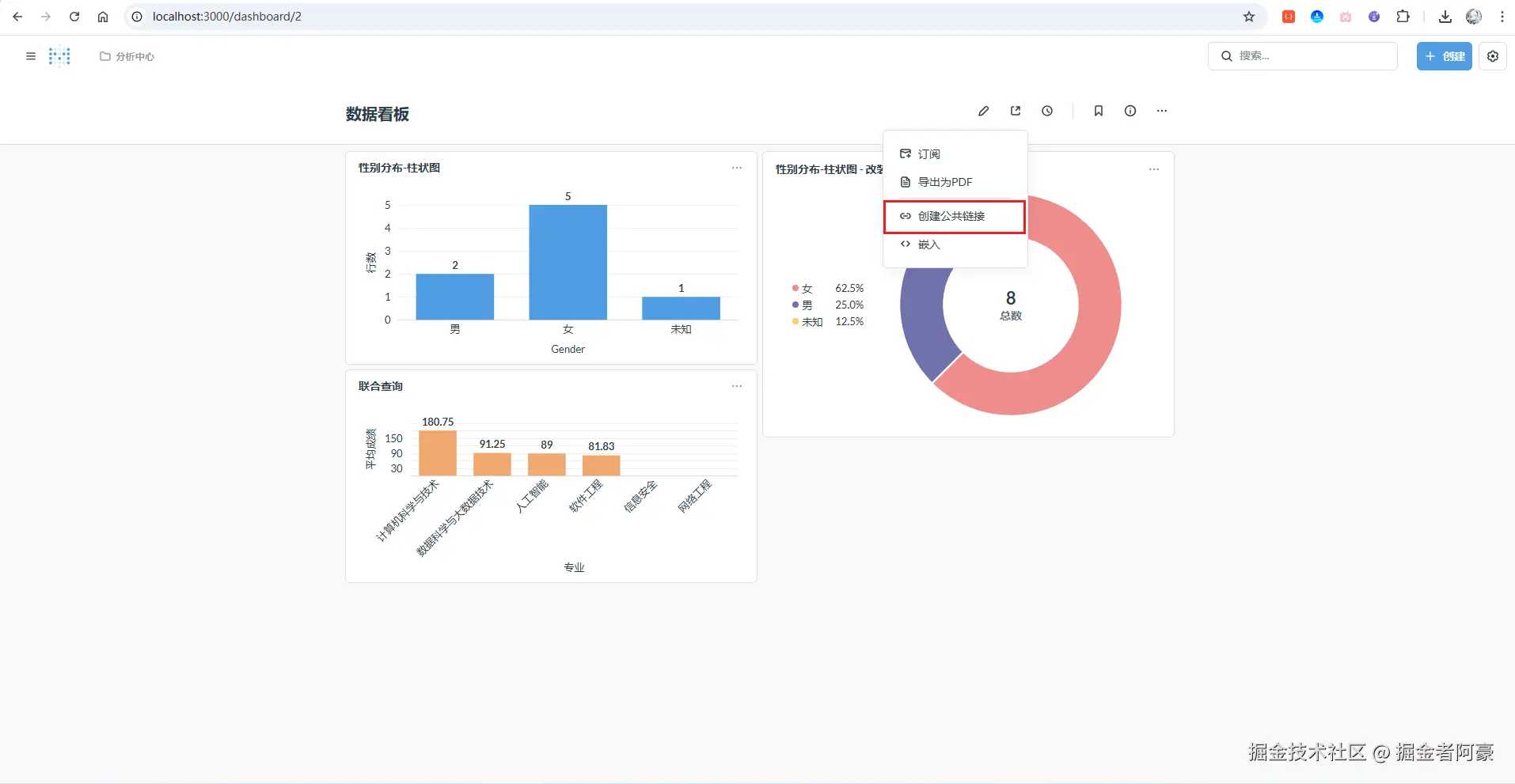Choose 嵌入 menu entry
The image size is (1515, 784).
point(955,244)
